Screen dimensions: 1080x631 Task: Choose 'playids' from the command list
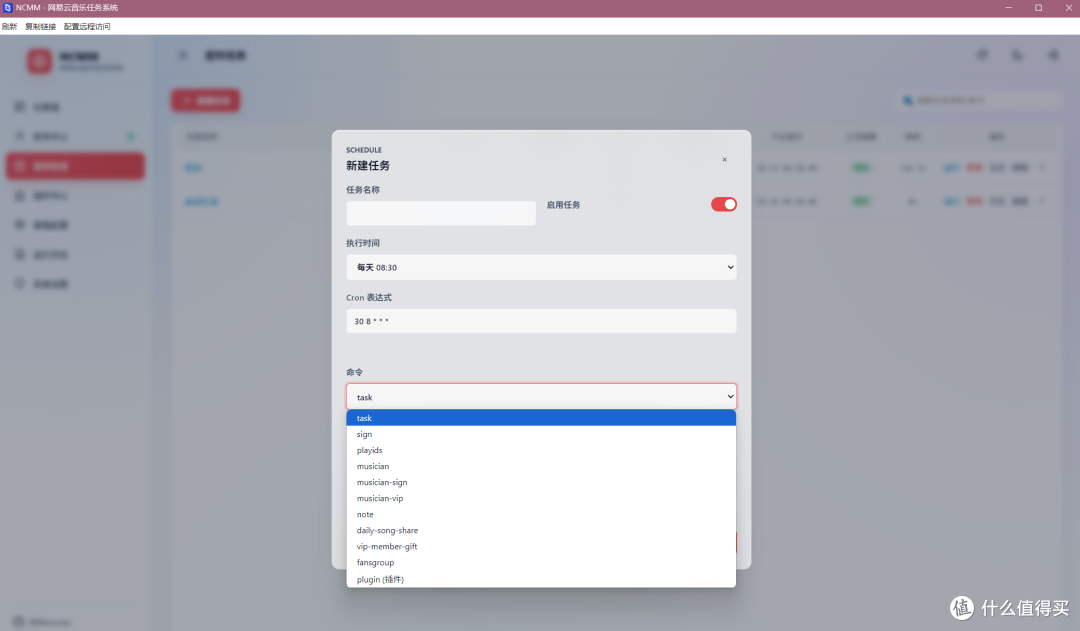pyautogui.click(x=541, y=450)
